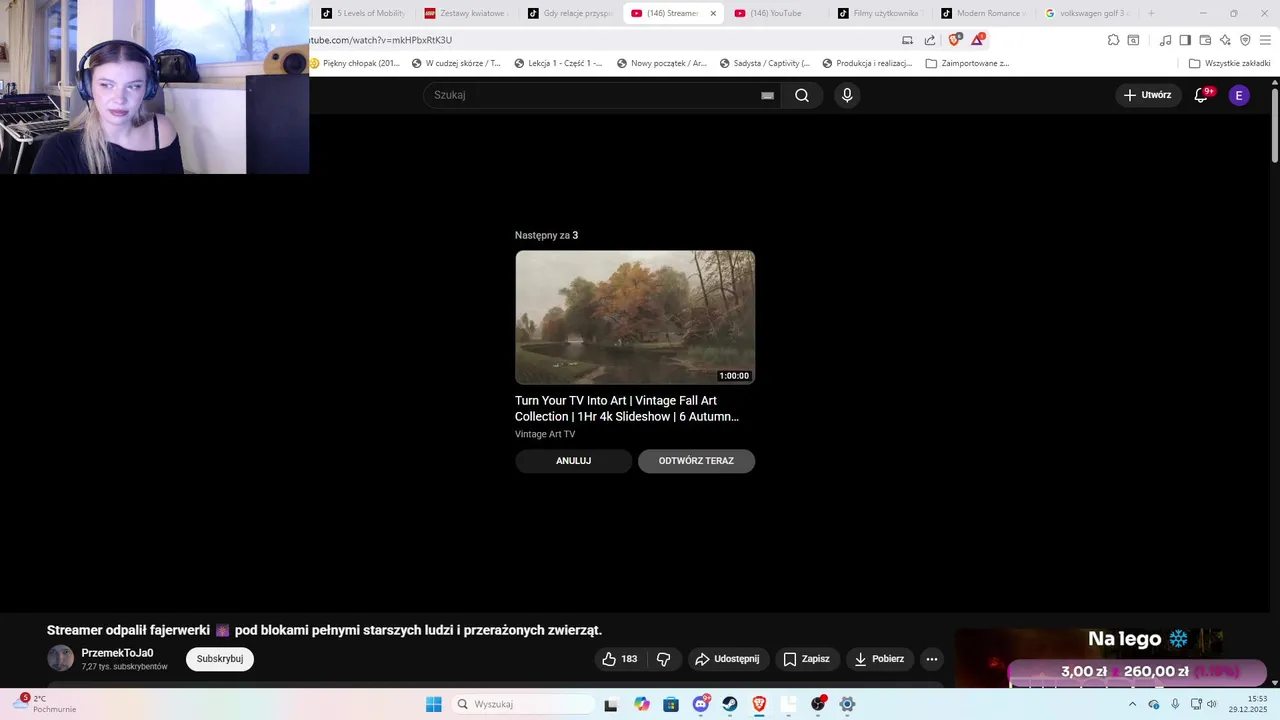Dislike the video with thumbs down
1280x720 pixels.
tap(663, 659)
